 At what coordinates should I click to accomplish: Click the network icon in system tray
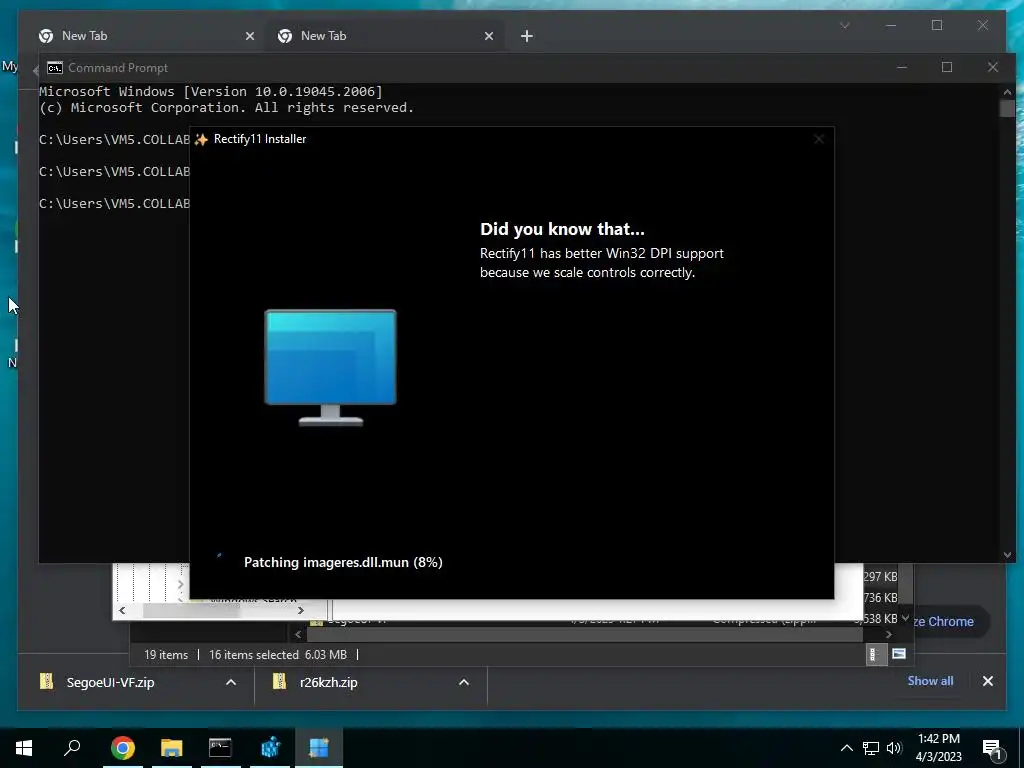[871, 748]
